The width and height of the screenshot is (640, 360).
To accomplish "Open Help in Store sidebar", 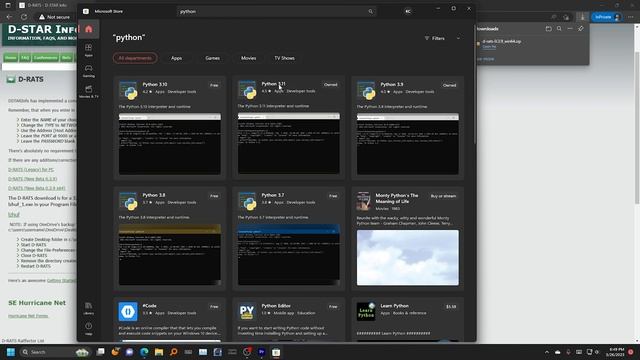I will 89,329.
